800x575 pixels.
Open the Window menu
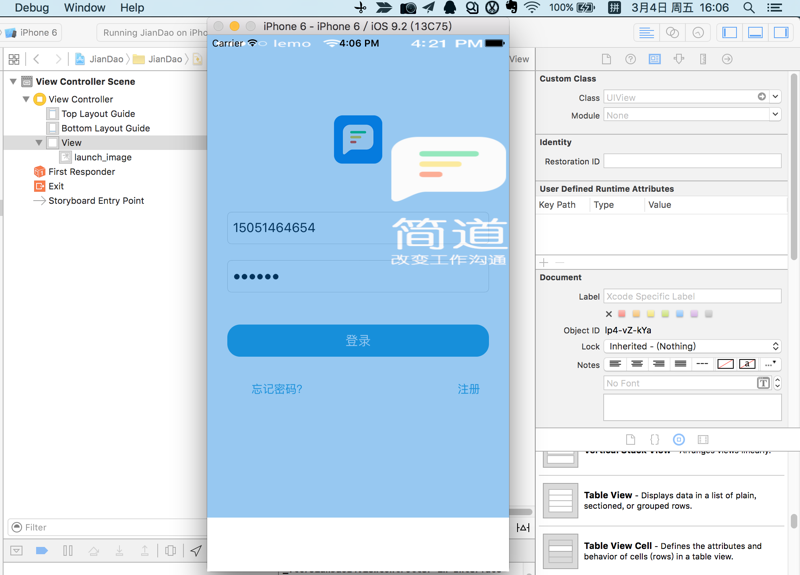point(84,8)
